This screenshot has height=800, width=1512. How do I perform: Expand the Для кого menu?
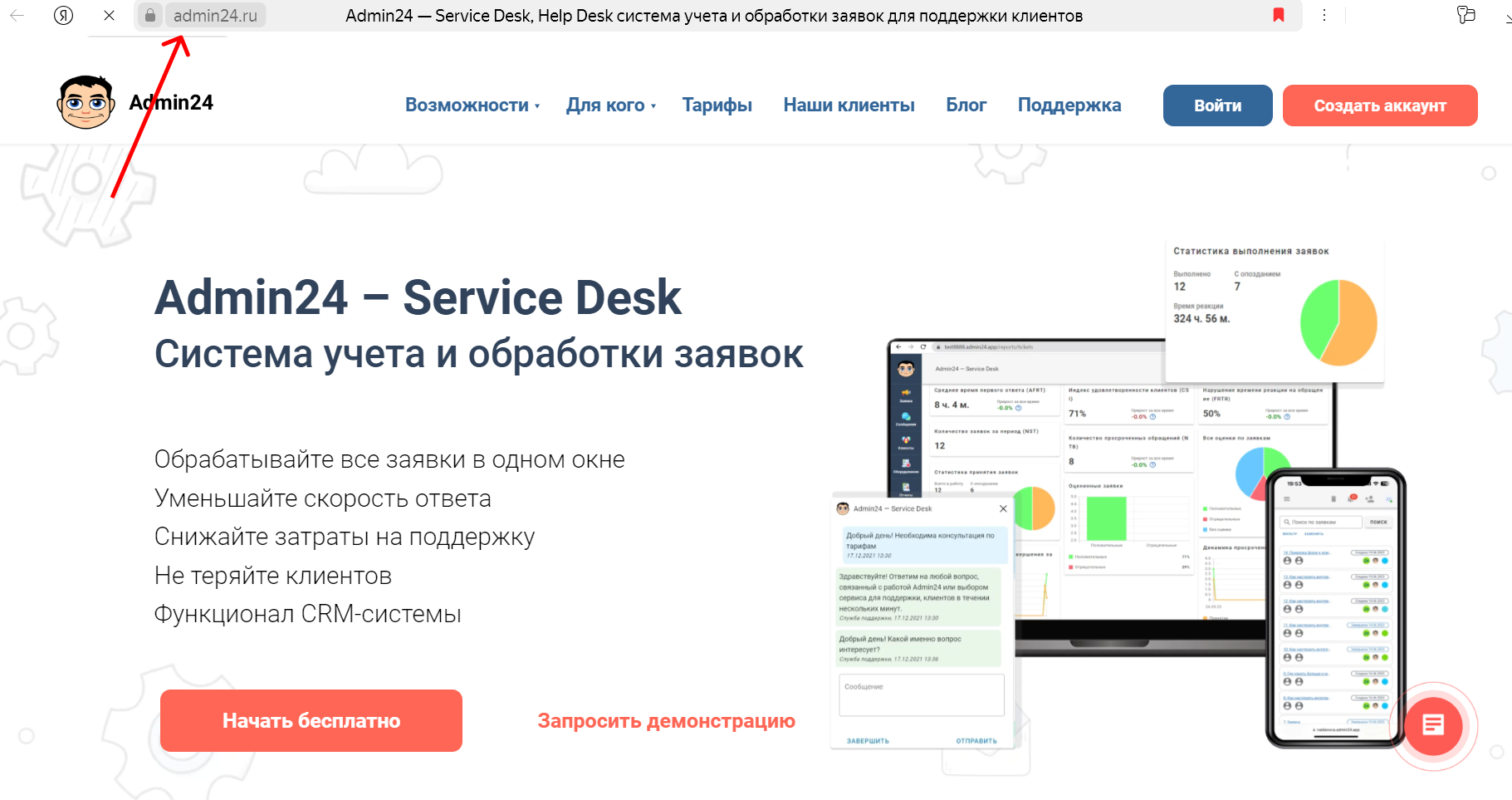point(611,105)
